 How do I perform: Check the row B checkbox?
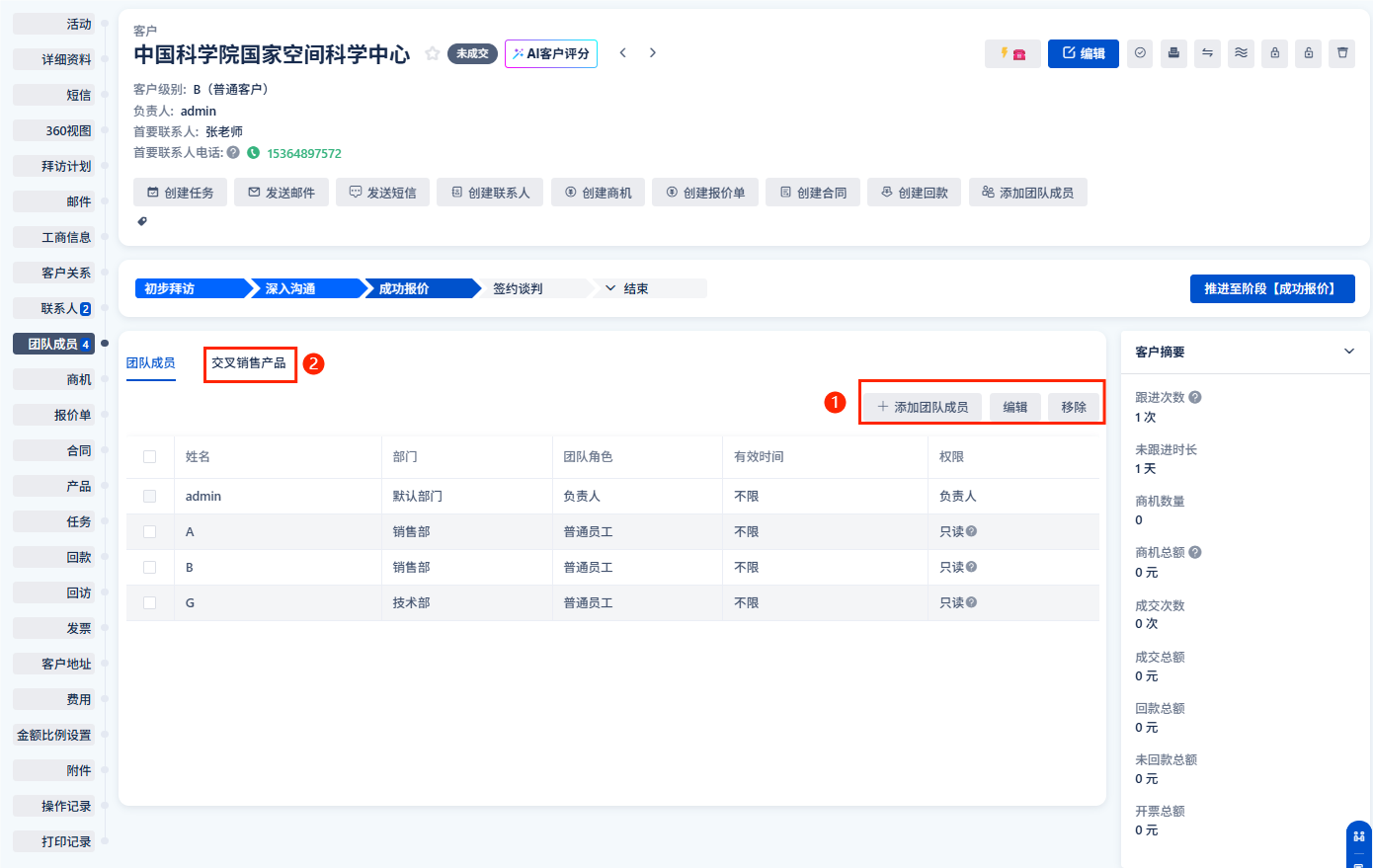(150, 567)
